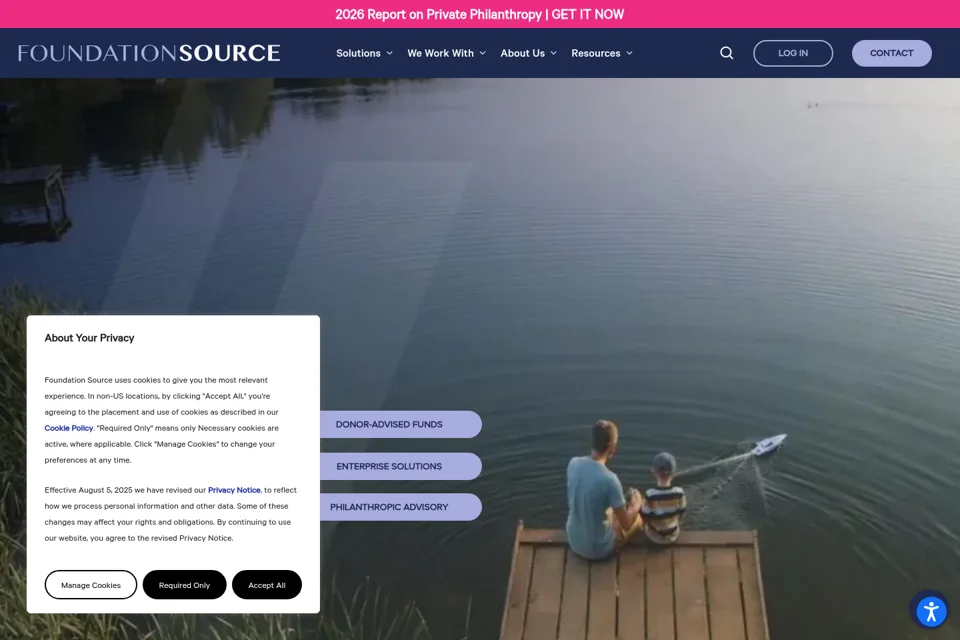The height and width of the screenshot is (640, 960).
Task: Click the About Your Privacy heading
Action: 89,338
